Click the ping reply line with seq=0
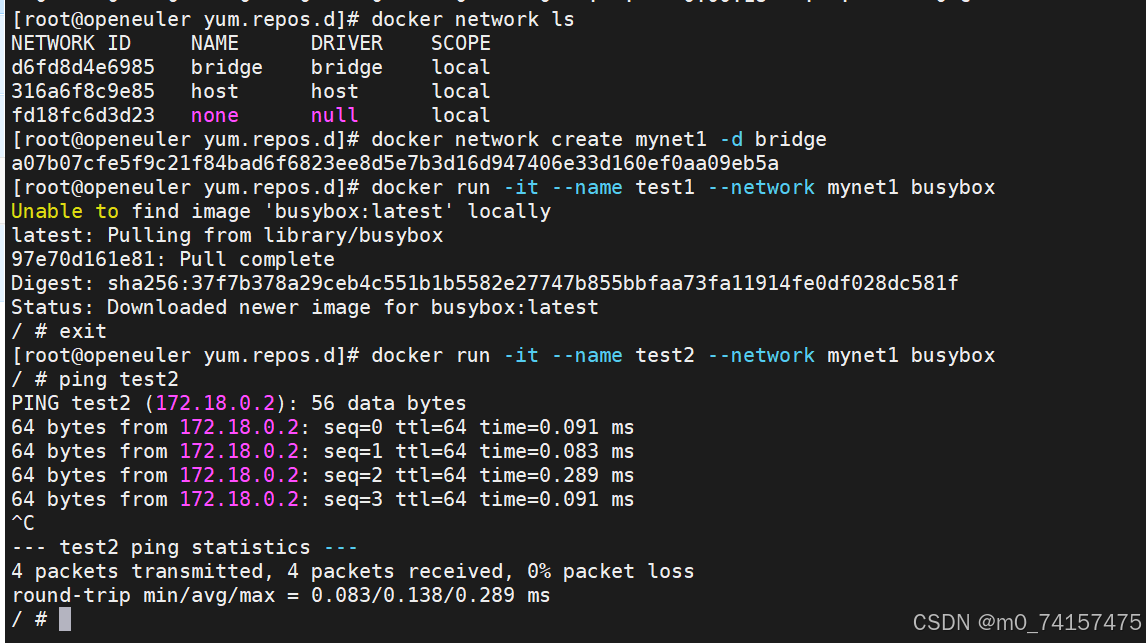The image size is (1146, 643). click(323, 427)
